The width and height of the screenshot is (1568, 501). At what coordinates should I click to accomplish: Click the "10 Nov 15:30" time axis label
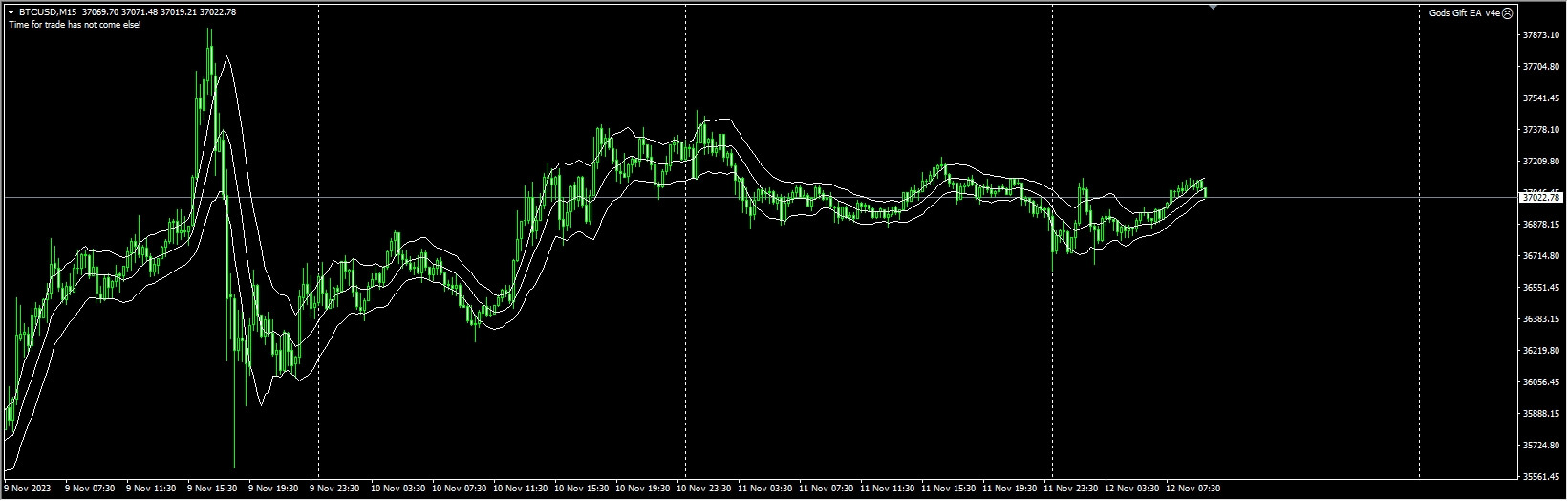(581, 489)
